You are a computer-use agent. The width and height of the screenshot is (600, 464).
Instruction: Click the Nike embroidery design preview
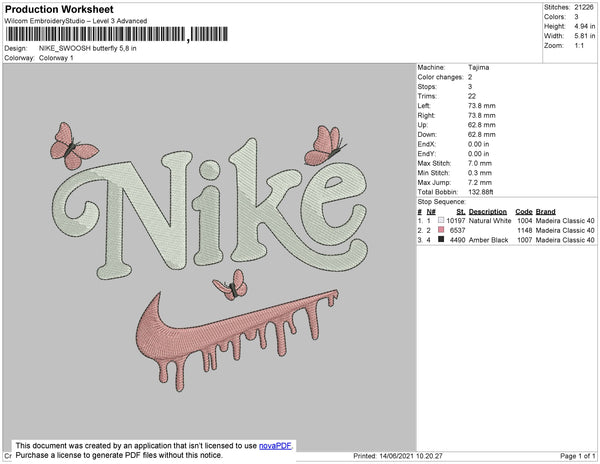209,256
